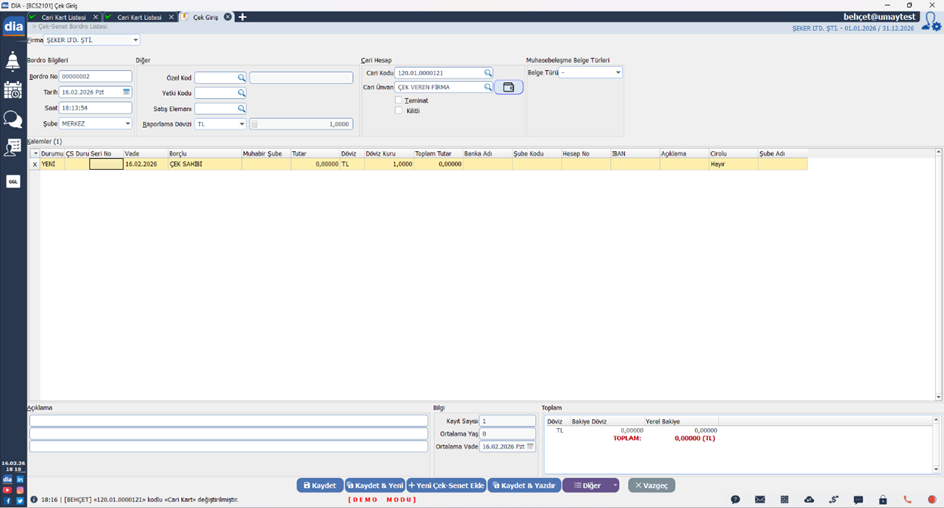Screen dimensions: 944x508
Task: Click the Bordro No input field
Action: [95, 76]
